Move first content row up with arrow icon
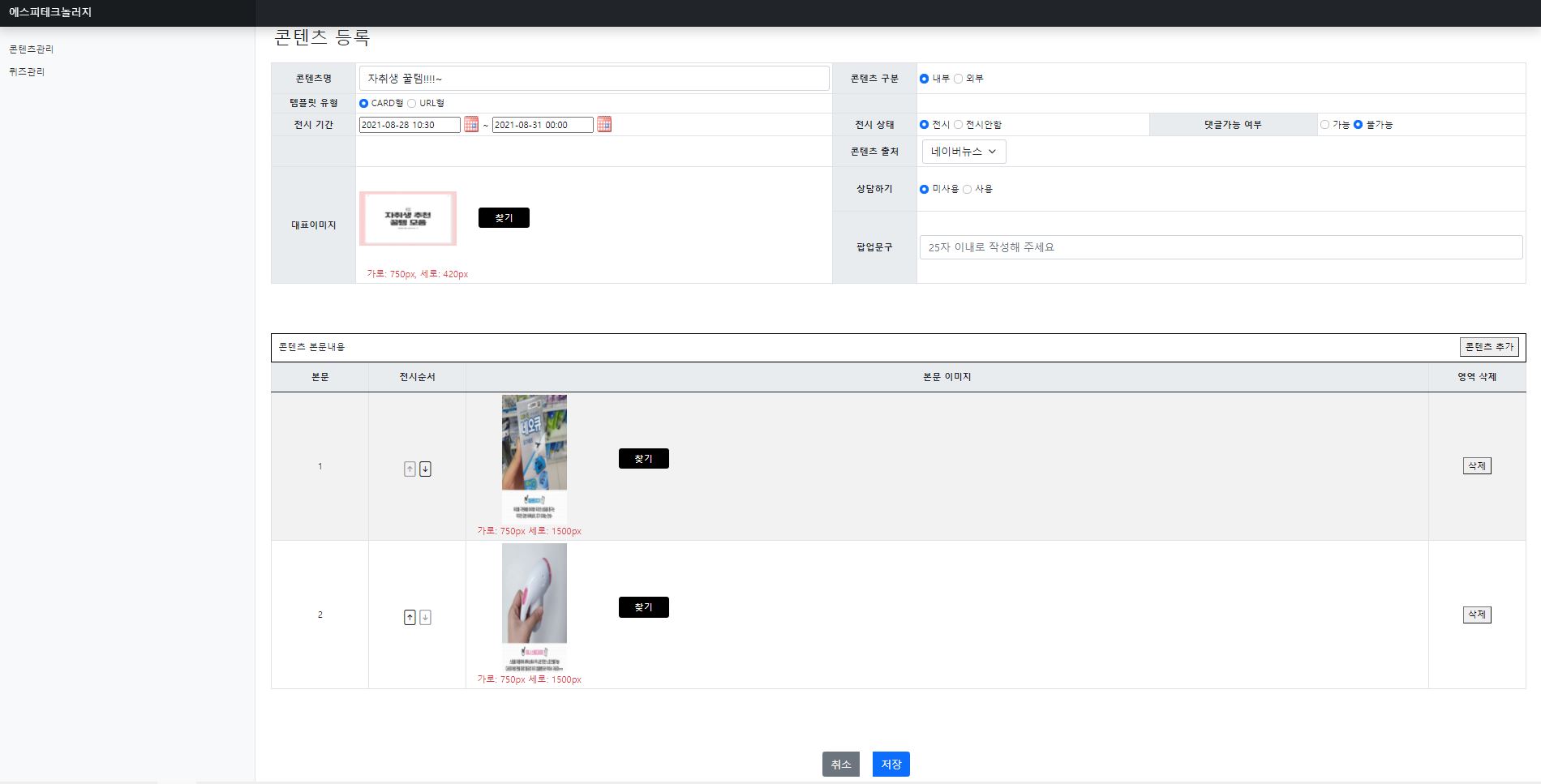The image size is (1541, 784). (410, 468)
